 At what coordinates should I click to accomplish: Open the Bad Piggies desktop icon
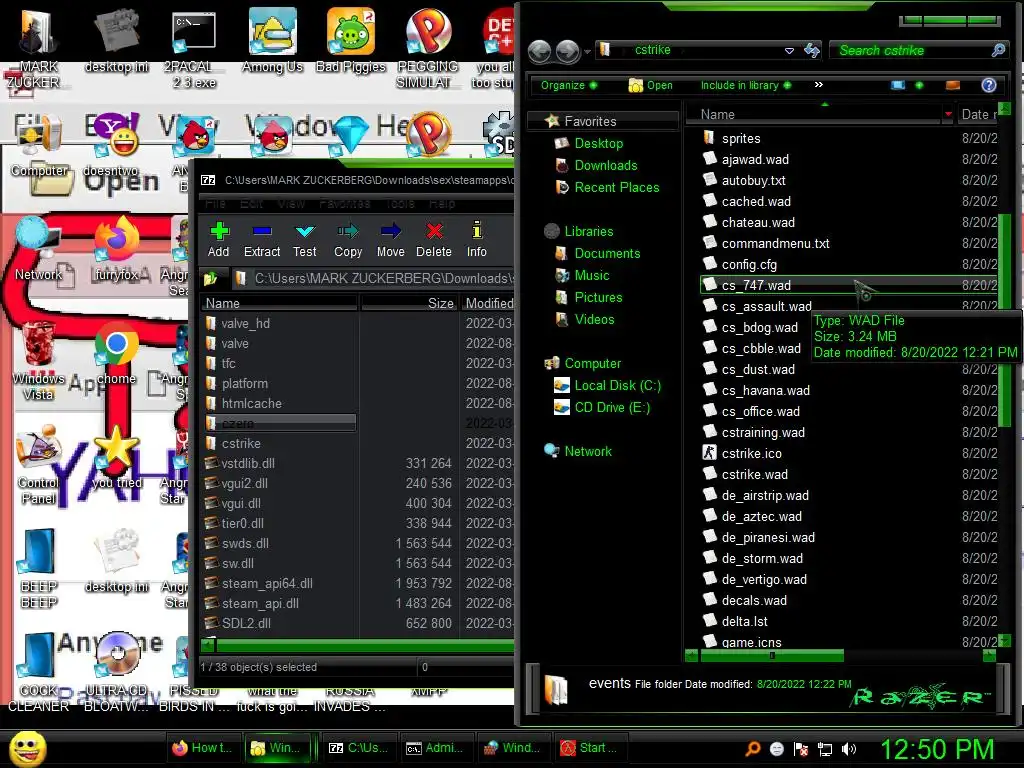[x=351, y=40]
